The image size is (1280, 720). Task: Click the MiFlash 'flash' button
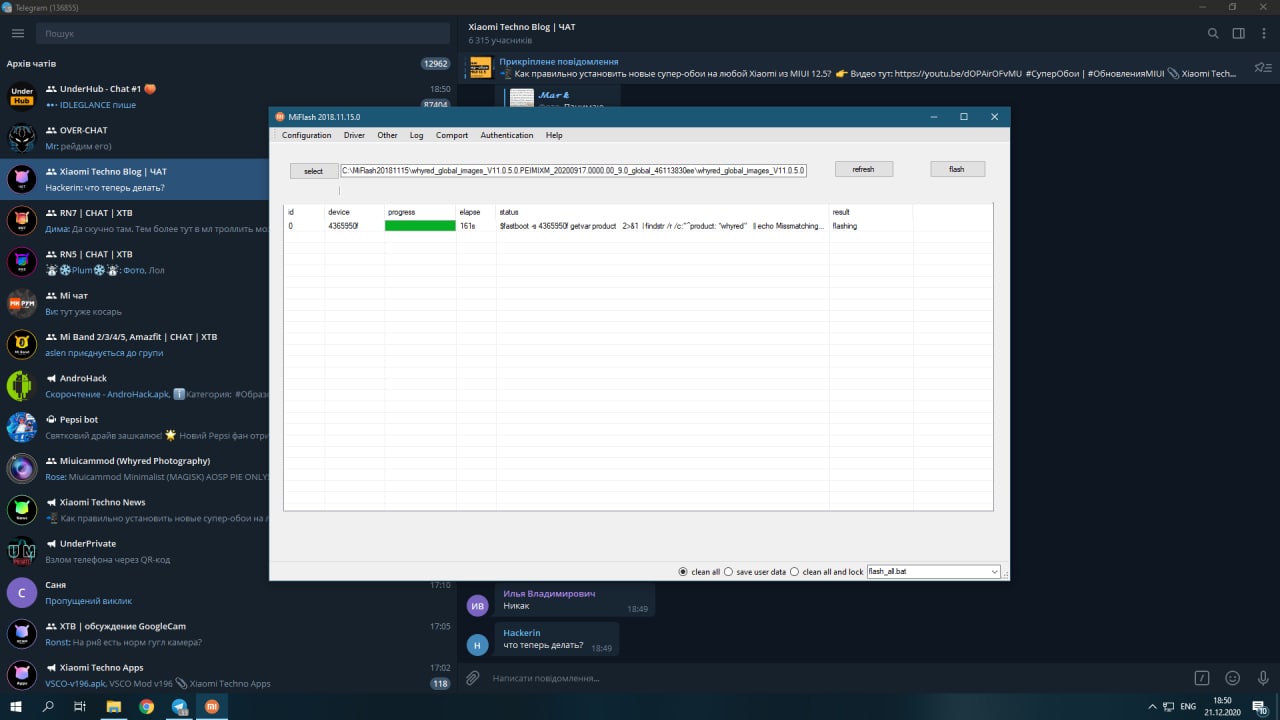(x=957, y=169)
